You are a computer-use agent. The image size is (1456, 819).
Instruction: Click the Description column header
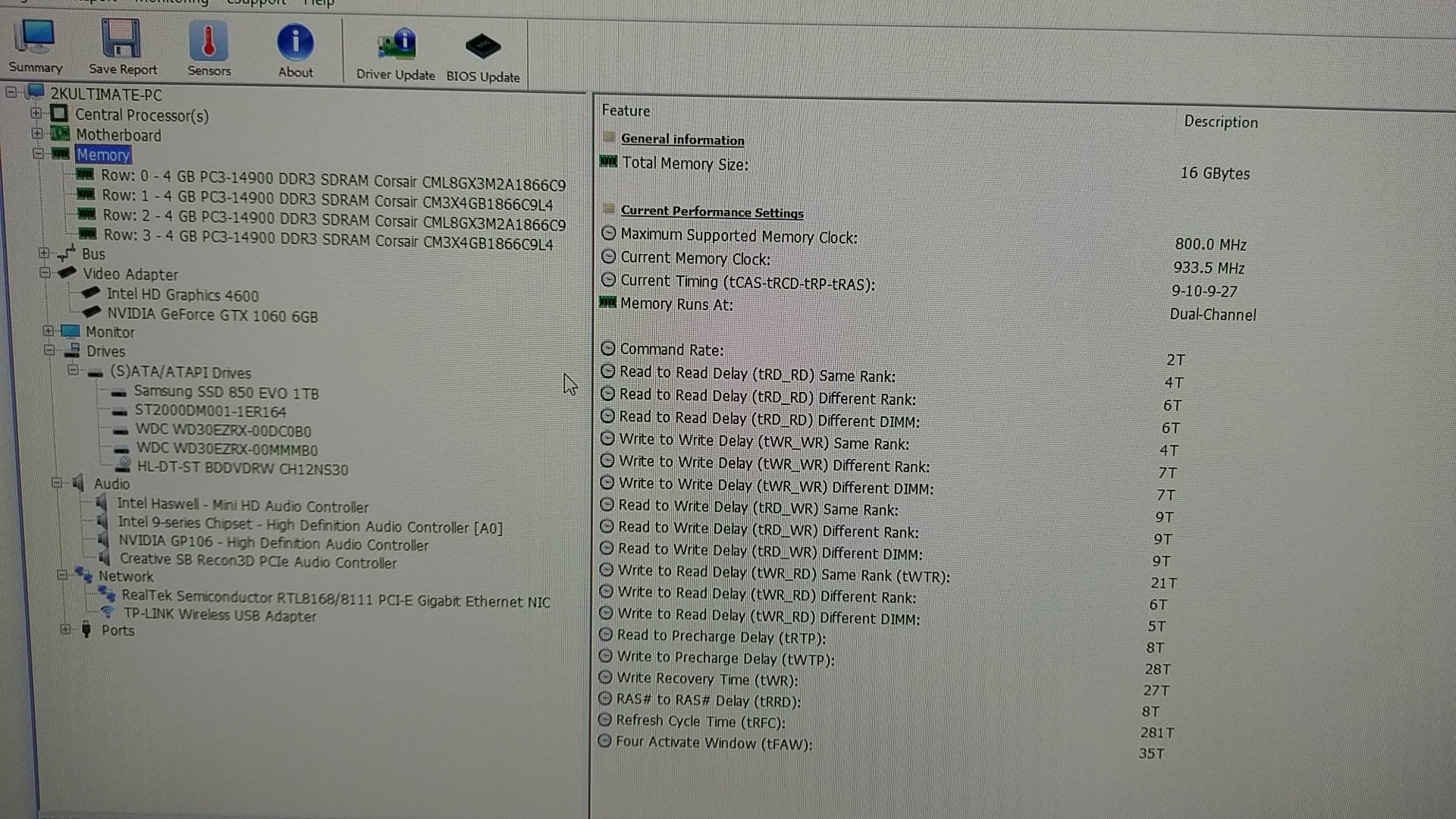(1220, 122)
